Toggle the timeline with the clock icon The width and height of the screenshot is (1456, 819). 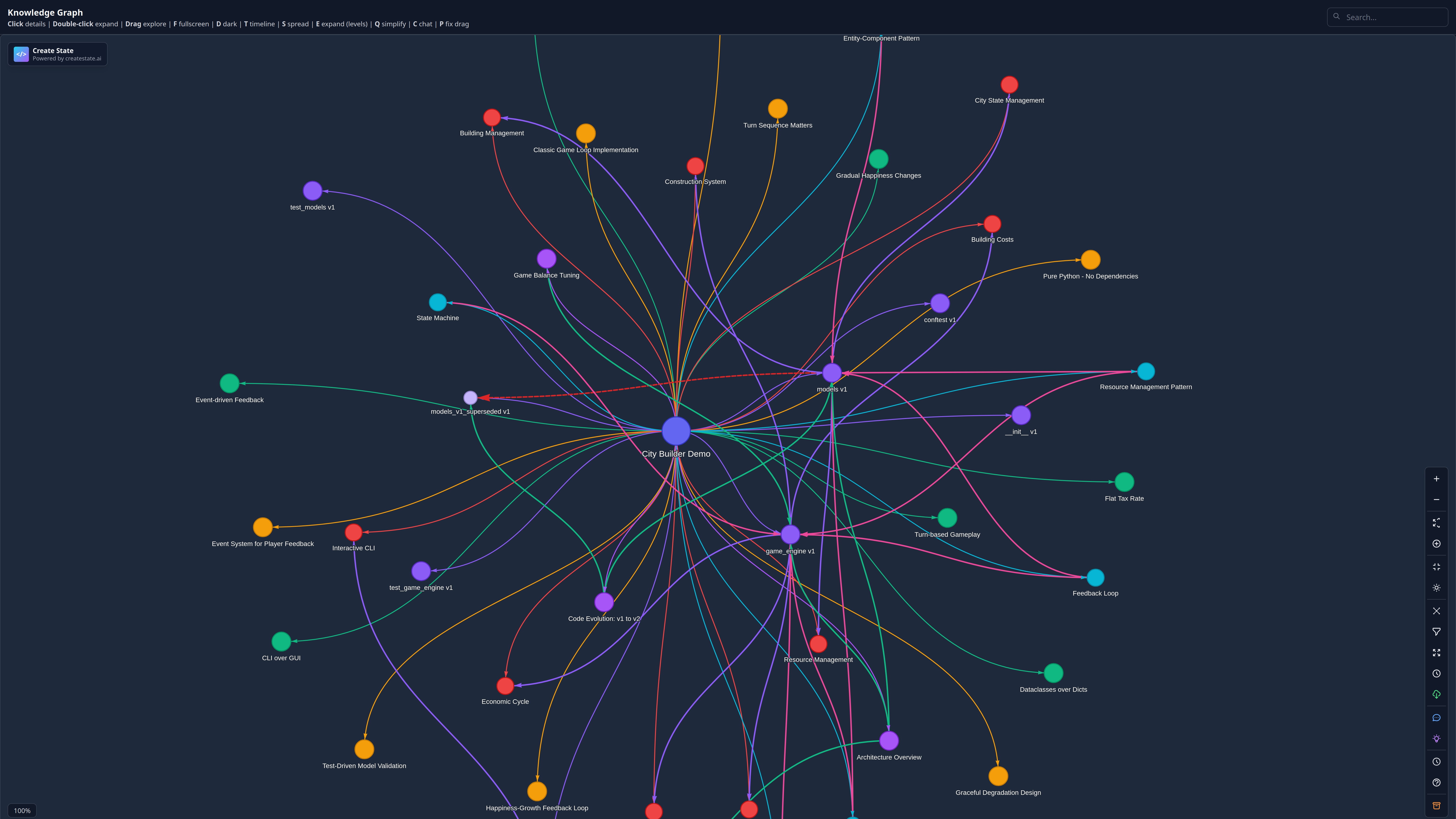[1436, 673]
